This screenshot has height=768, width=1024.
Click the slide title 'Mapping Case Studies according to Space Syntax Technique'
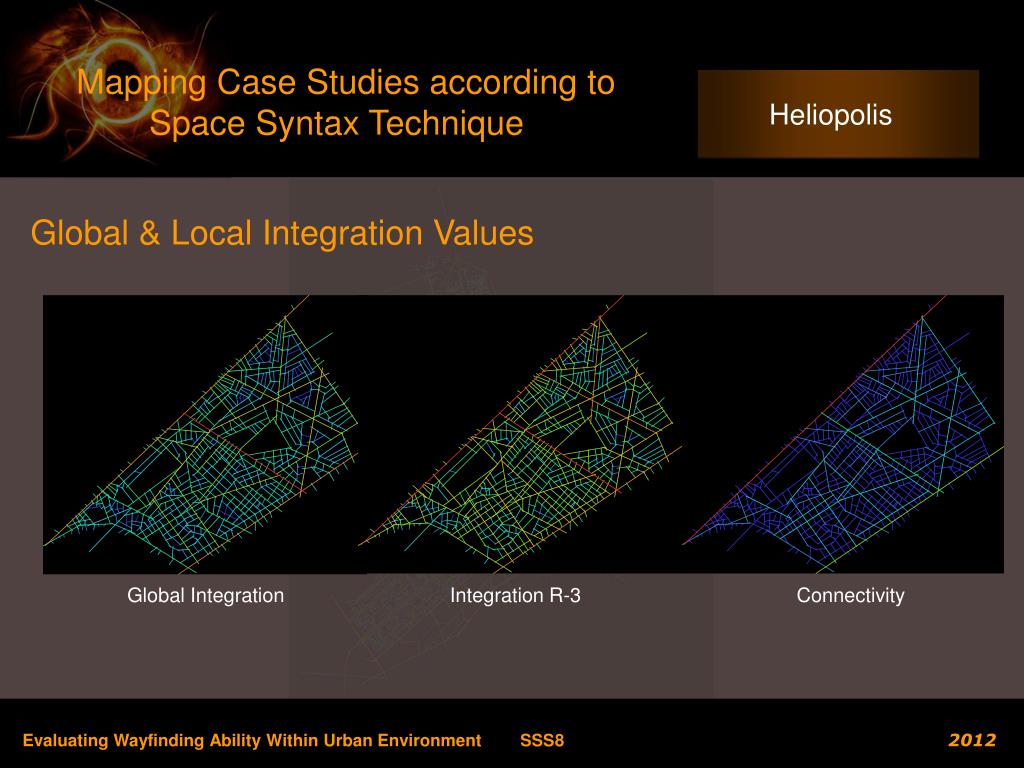pos(345,103)
